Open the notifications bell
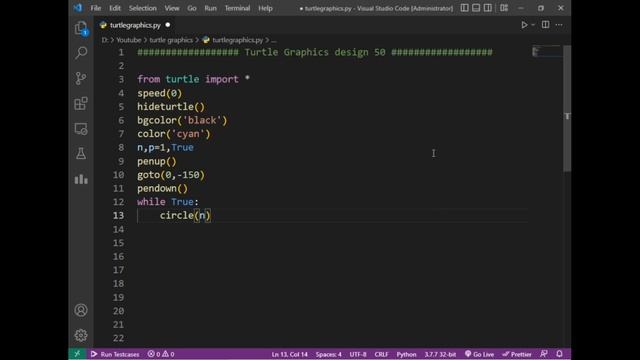640x360 pixels. 559,354
